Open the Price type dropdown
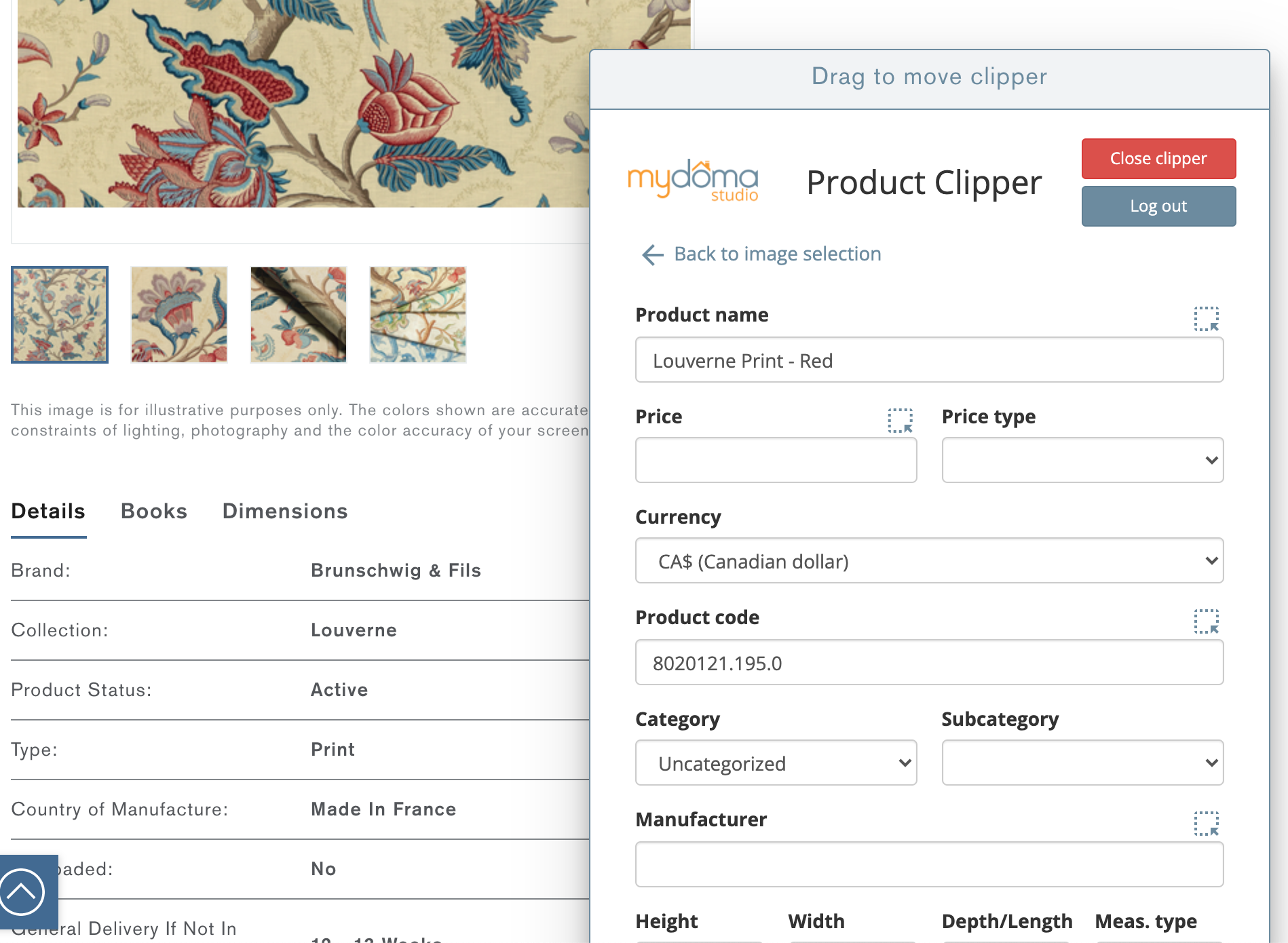The width and height of the screenshot is (1288, 943). 1082,460
